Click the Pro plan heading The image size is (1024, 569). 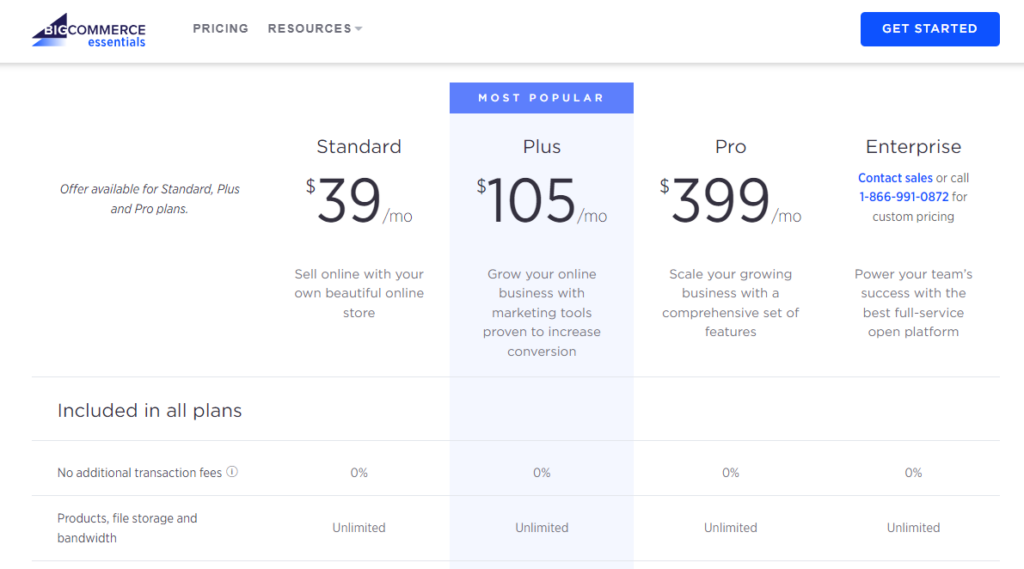tap(730, 146)
